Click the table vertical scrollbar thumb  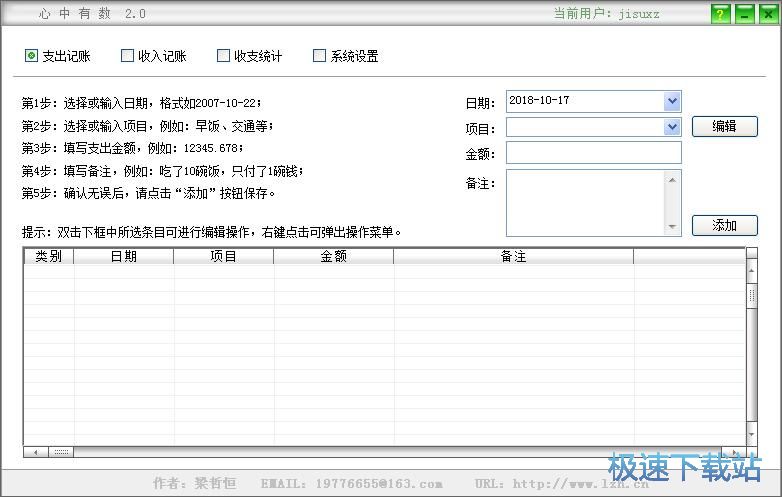tap(752, 296)
